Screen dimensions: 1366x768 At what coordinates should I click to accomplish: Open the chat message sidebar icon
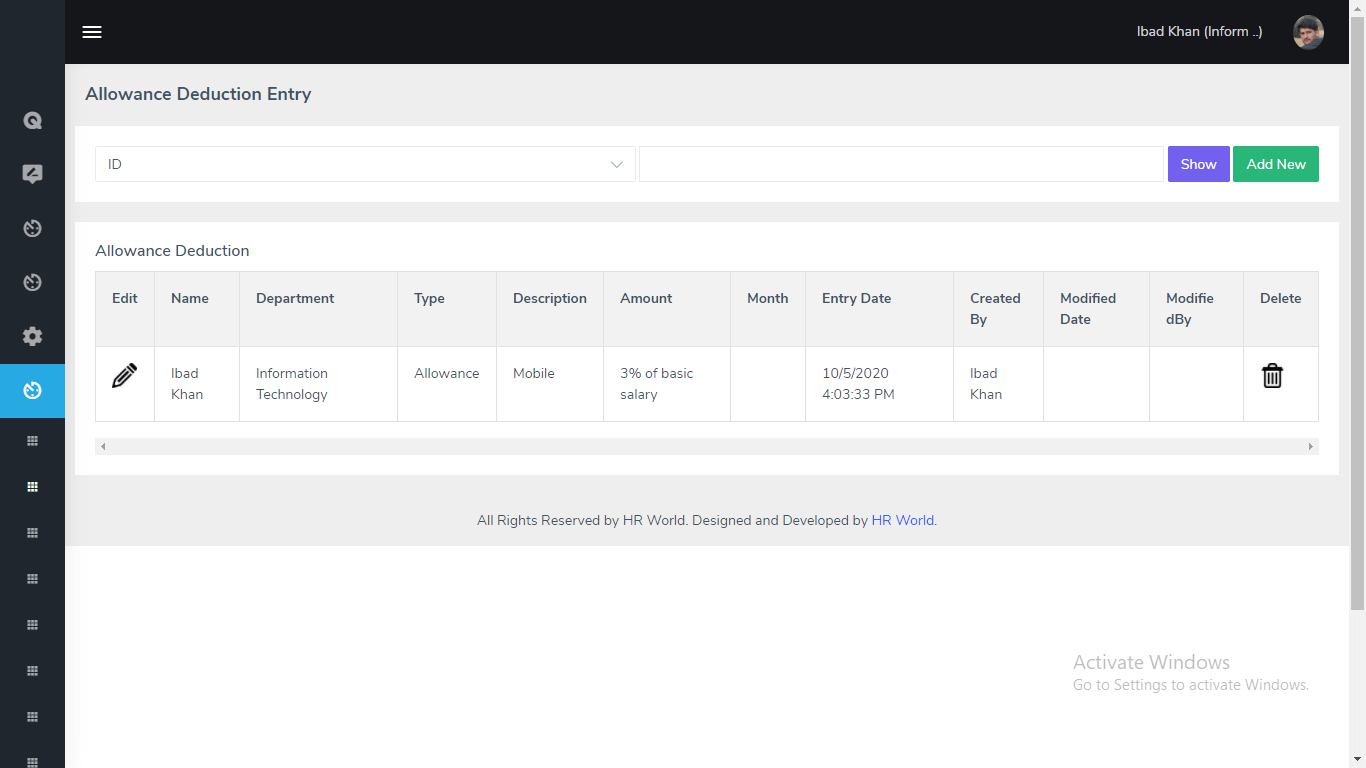[x=32, y=174]
